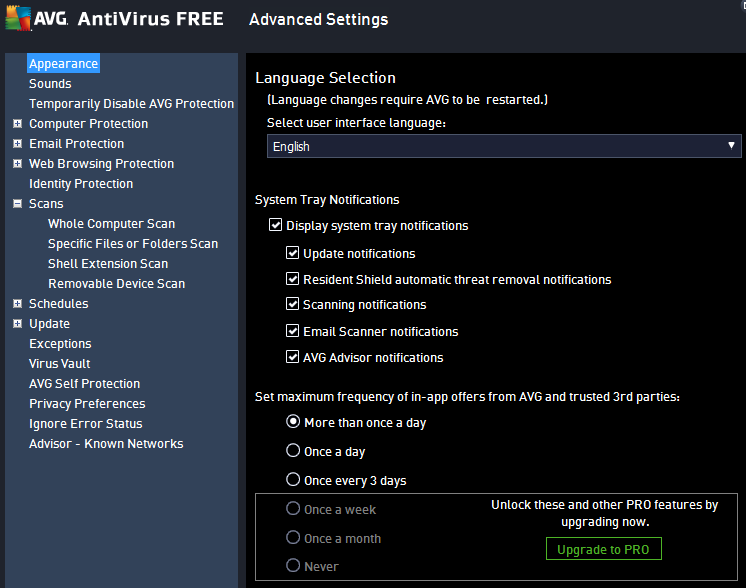Open the Exceptions settings page
The width and height of the screenshot is (746, 588).
point(60,343)
